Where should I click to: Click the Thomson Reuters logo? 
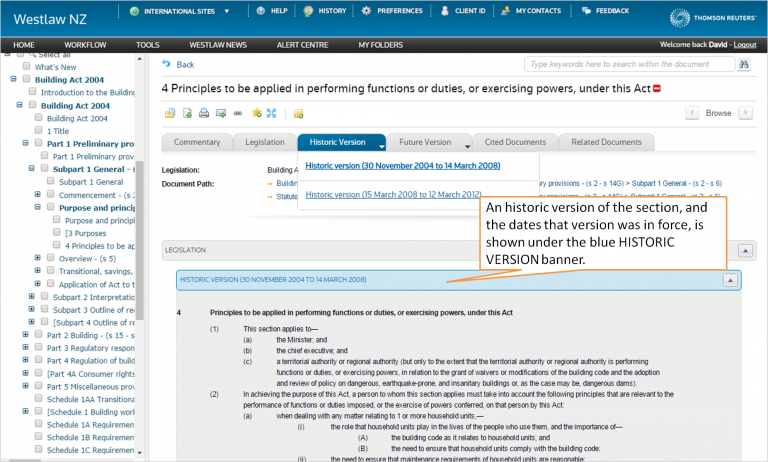coord(713,18)
